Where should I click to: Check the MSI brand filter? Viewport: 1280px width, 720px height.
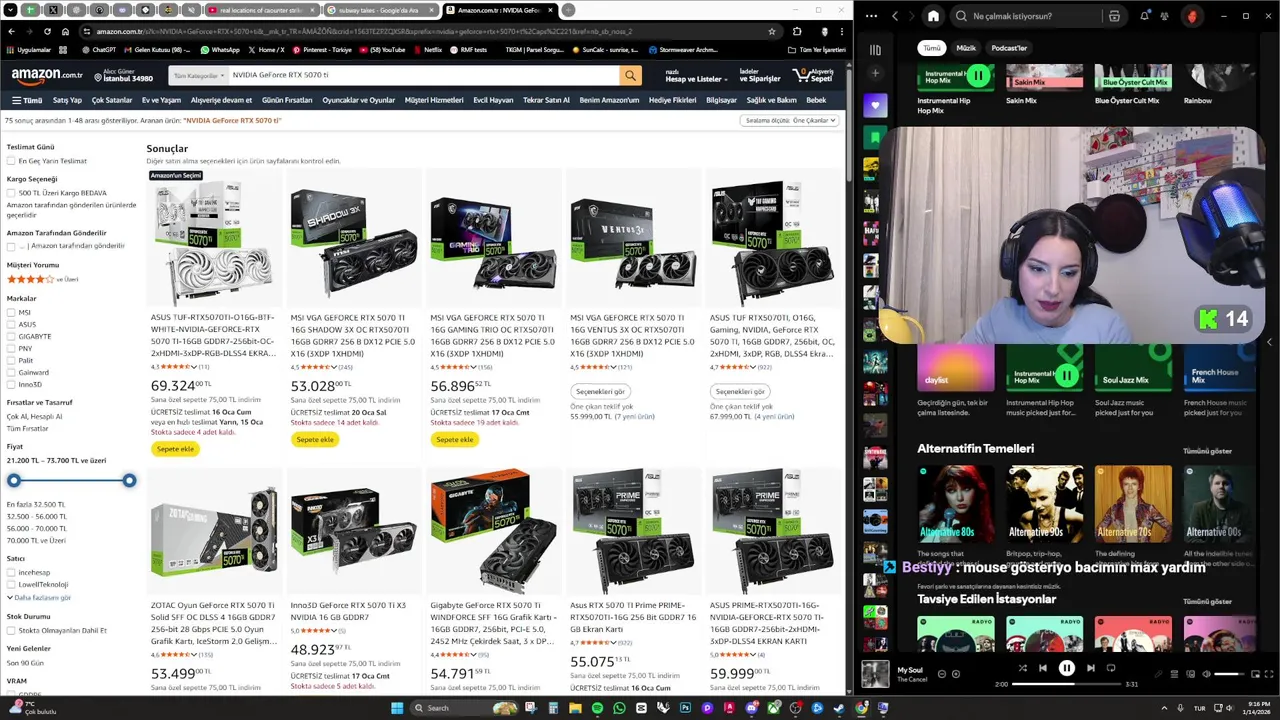point(10,312)
